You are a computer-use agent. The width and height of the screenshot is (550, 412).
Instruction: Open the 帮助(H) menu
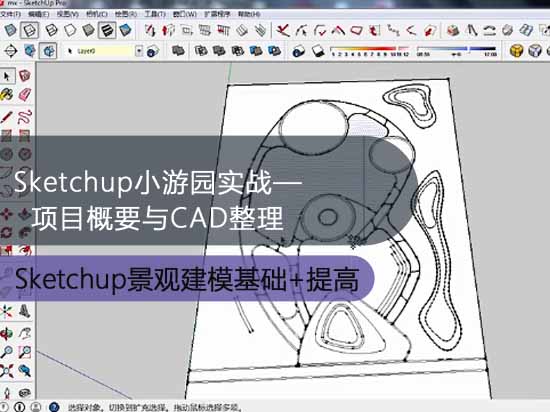click(x=249, y=14)
